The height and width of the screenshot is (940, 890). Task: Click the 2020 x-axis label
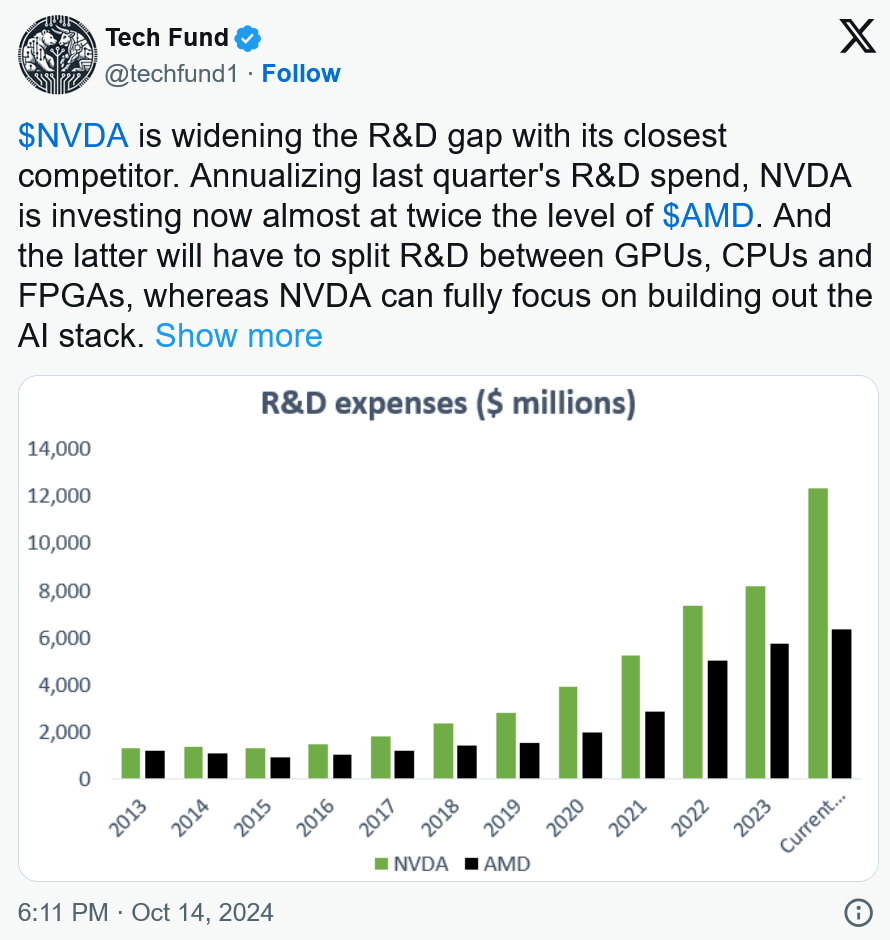[x=565, y=818]
